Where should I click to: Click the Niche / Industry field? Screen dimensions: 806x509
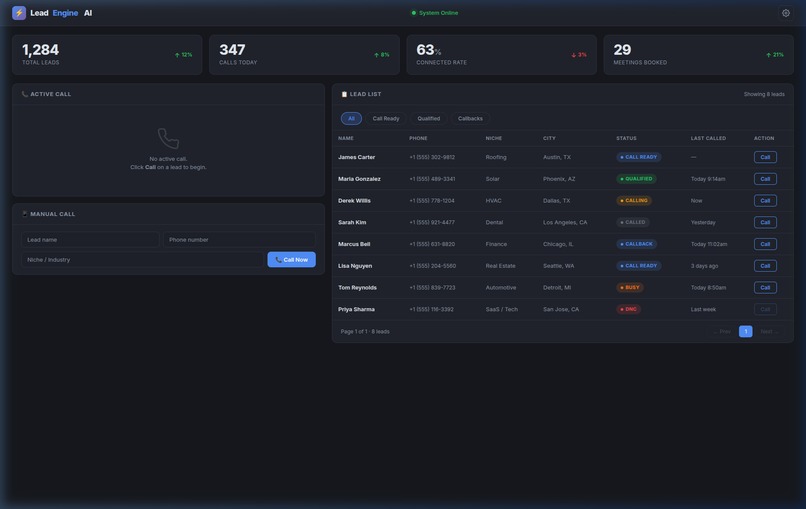pos(142,260)
